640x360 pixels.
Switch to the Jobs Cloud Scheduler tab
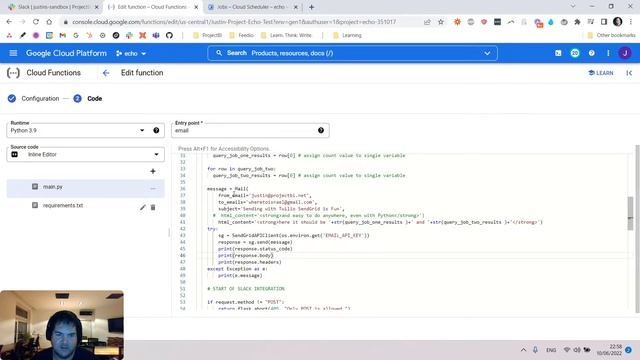(251, 7)
